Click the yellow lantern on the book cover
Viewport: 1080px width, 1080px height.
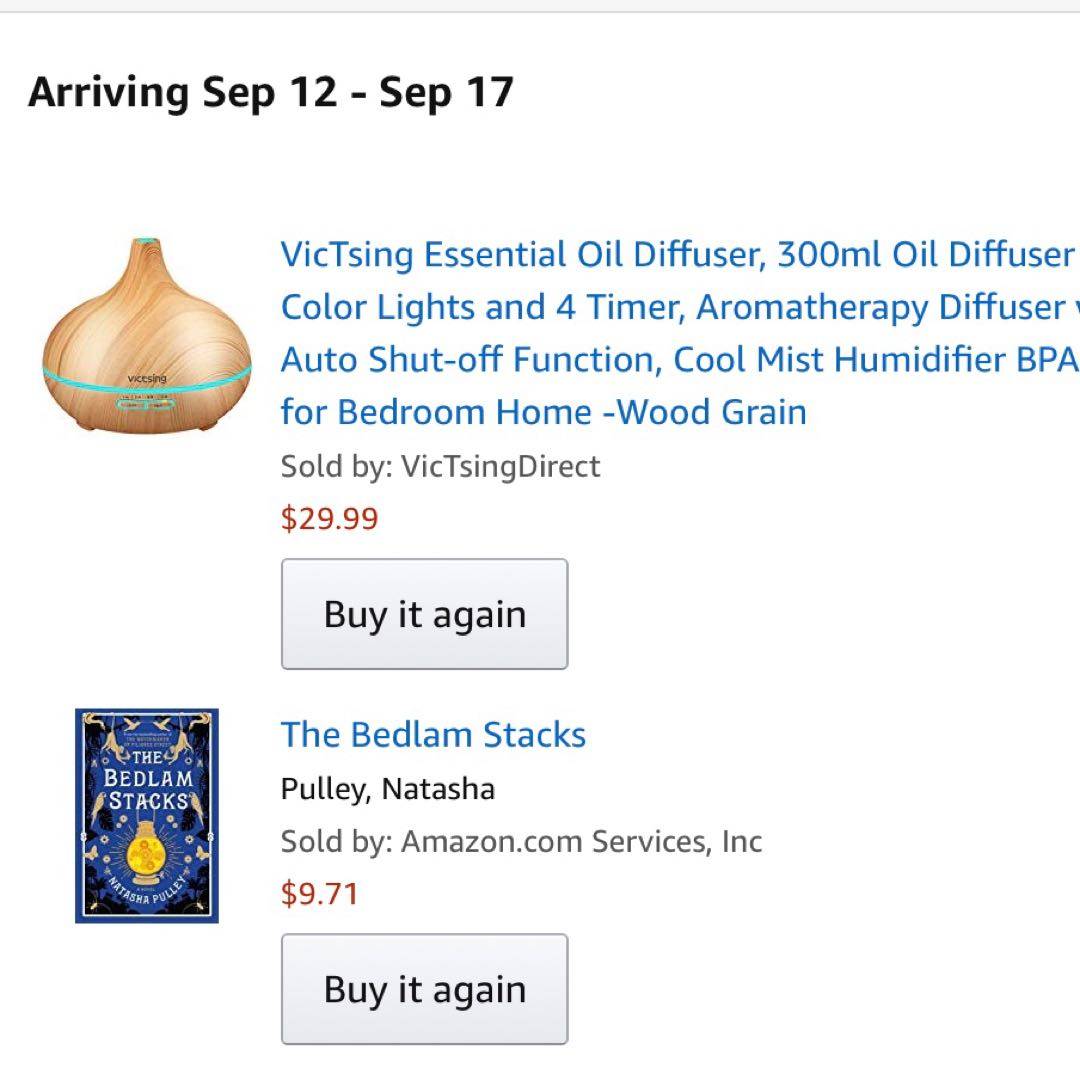pos(146,852)
